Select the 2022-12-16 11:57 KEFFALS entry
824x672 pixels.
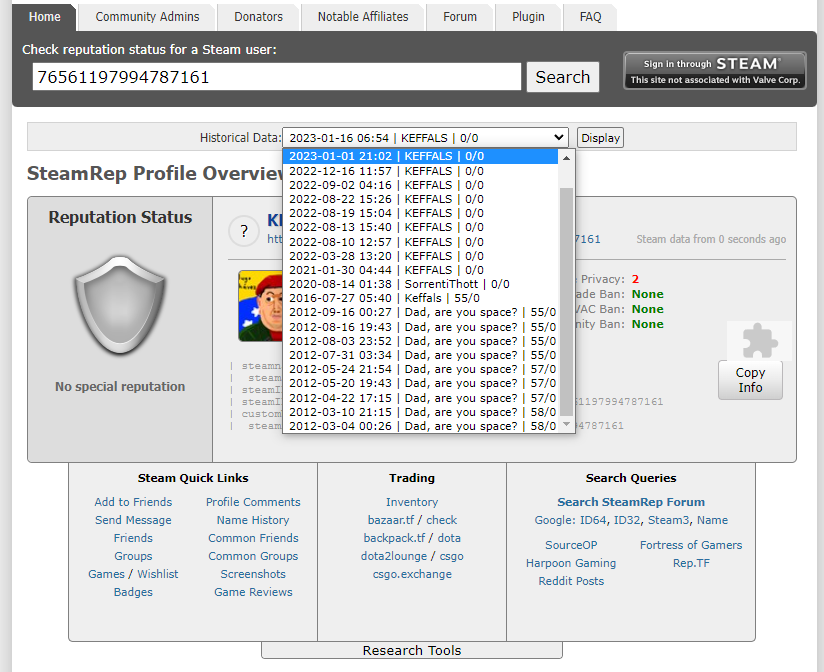tap(386, 171)
